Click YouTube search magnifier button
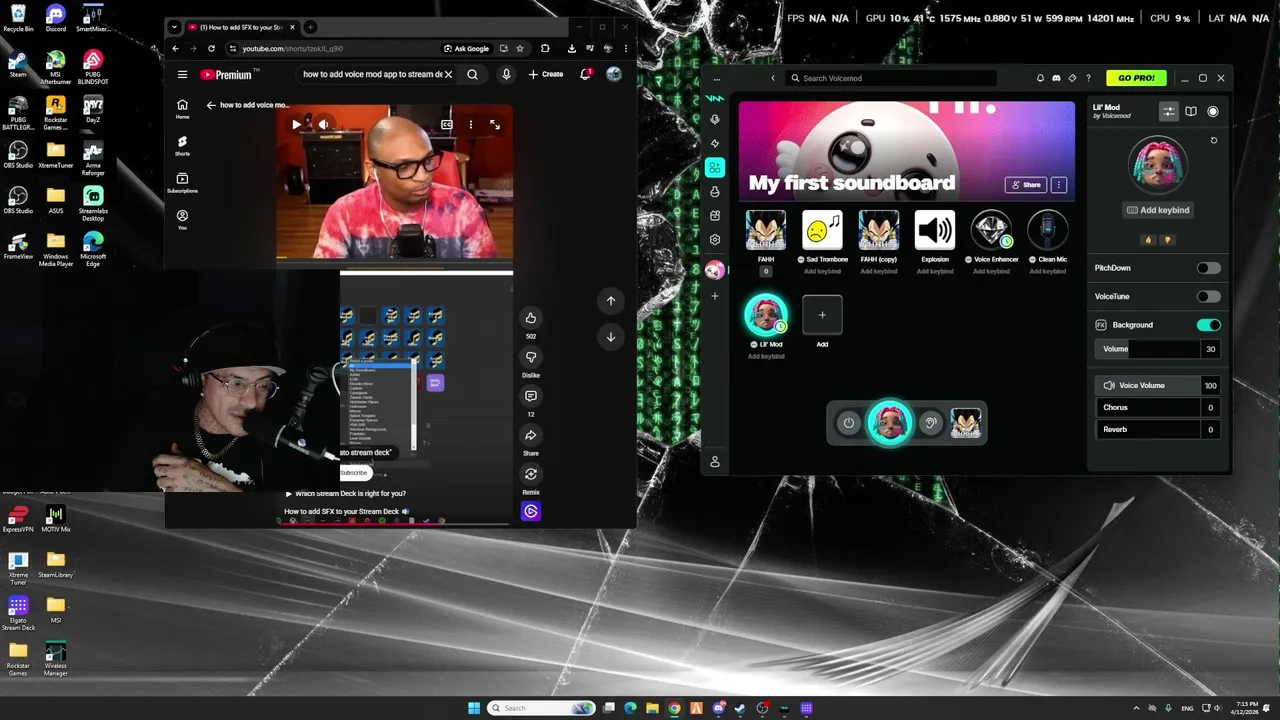 tap(472, 74)
